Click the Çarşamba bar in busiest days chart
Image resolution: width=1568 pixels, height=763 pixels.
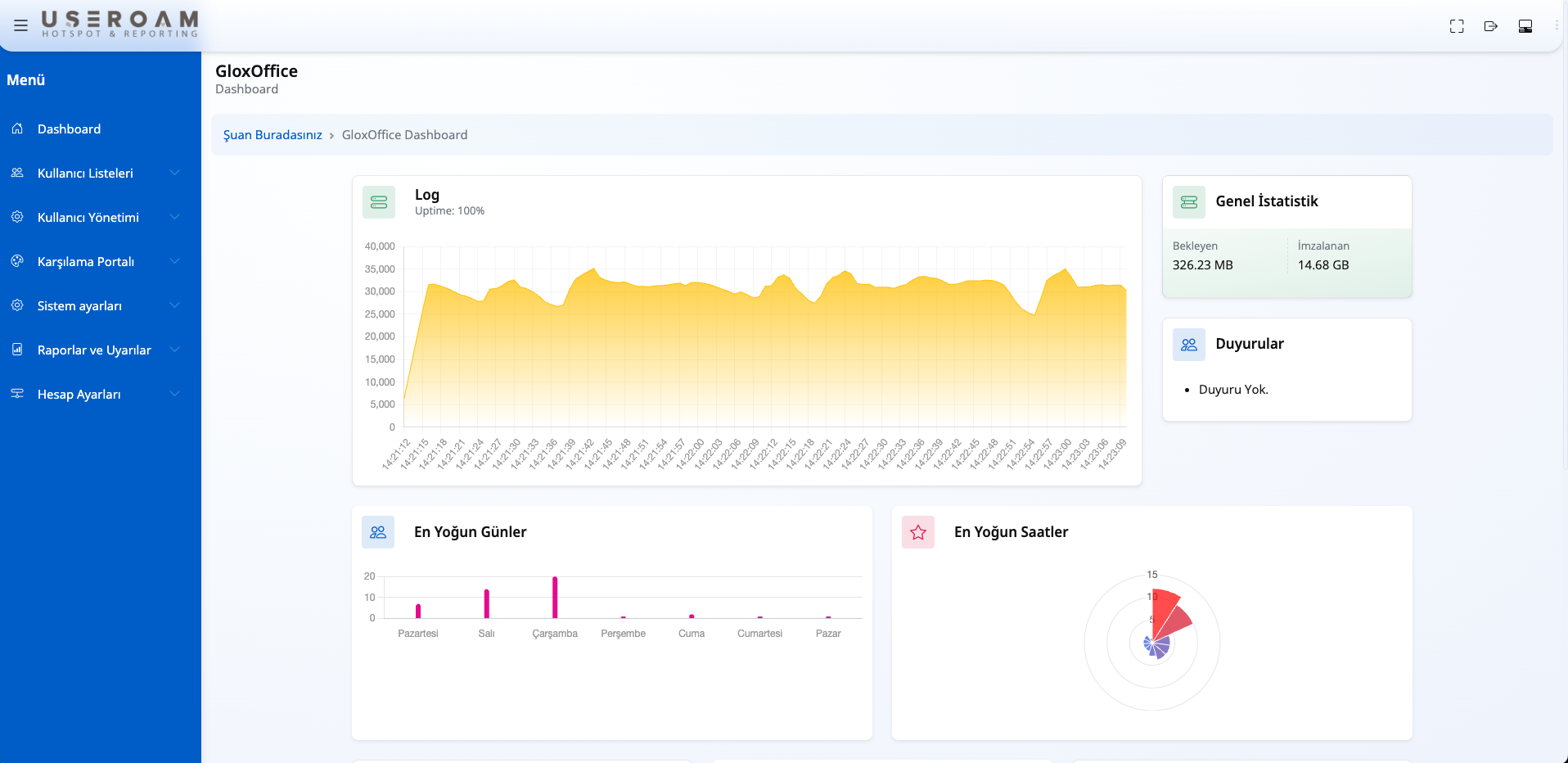[555, 598]
